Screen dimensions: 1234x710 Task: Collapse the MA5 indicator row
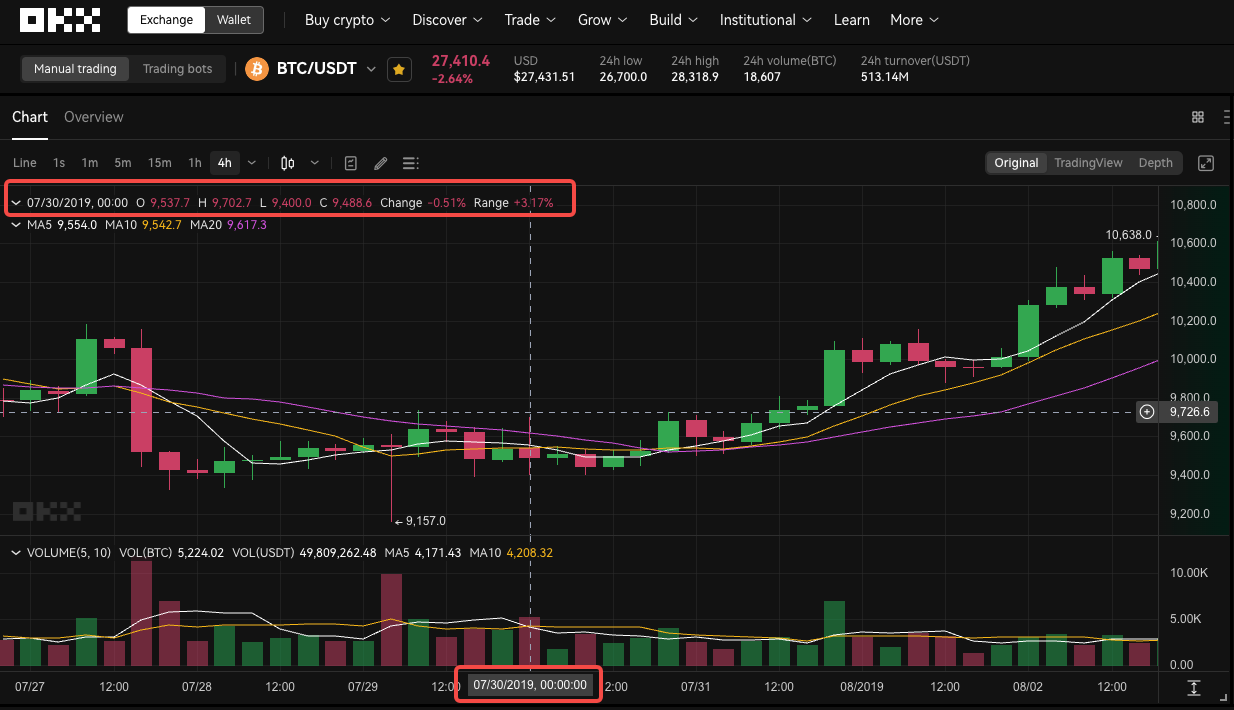[16, 225]
